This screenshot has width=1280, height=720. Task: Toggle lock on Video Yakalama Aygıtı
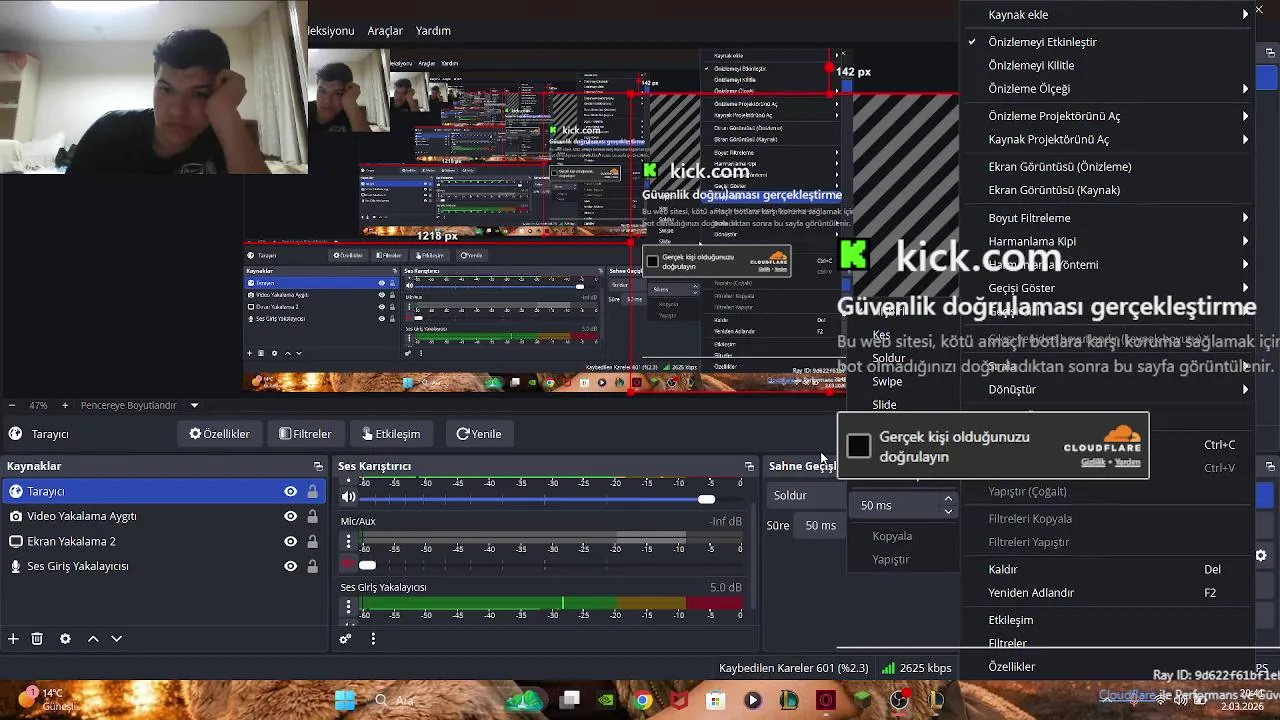[313, 516]
